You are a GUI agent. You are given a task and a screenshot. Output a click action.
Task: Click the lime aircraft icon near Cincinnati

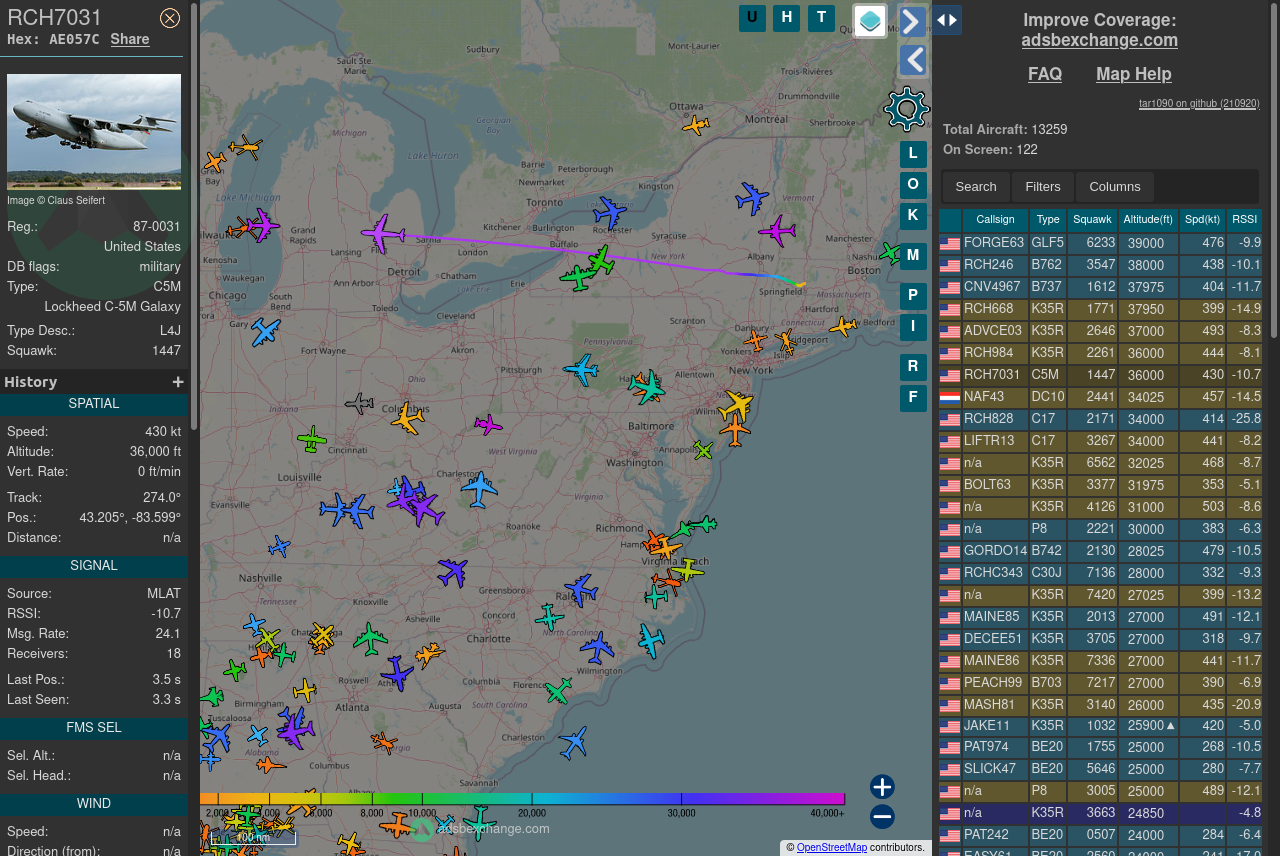(312, 439)
